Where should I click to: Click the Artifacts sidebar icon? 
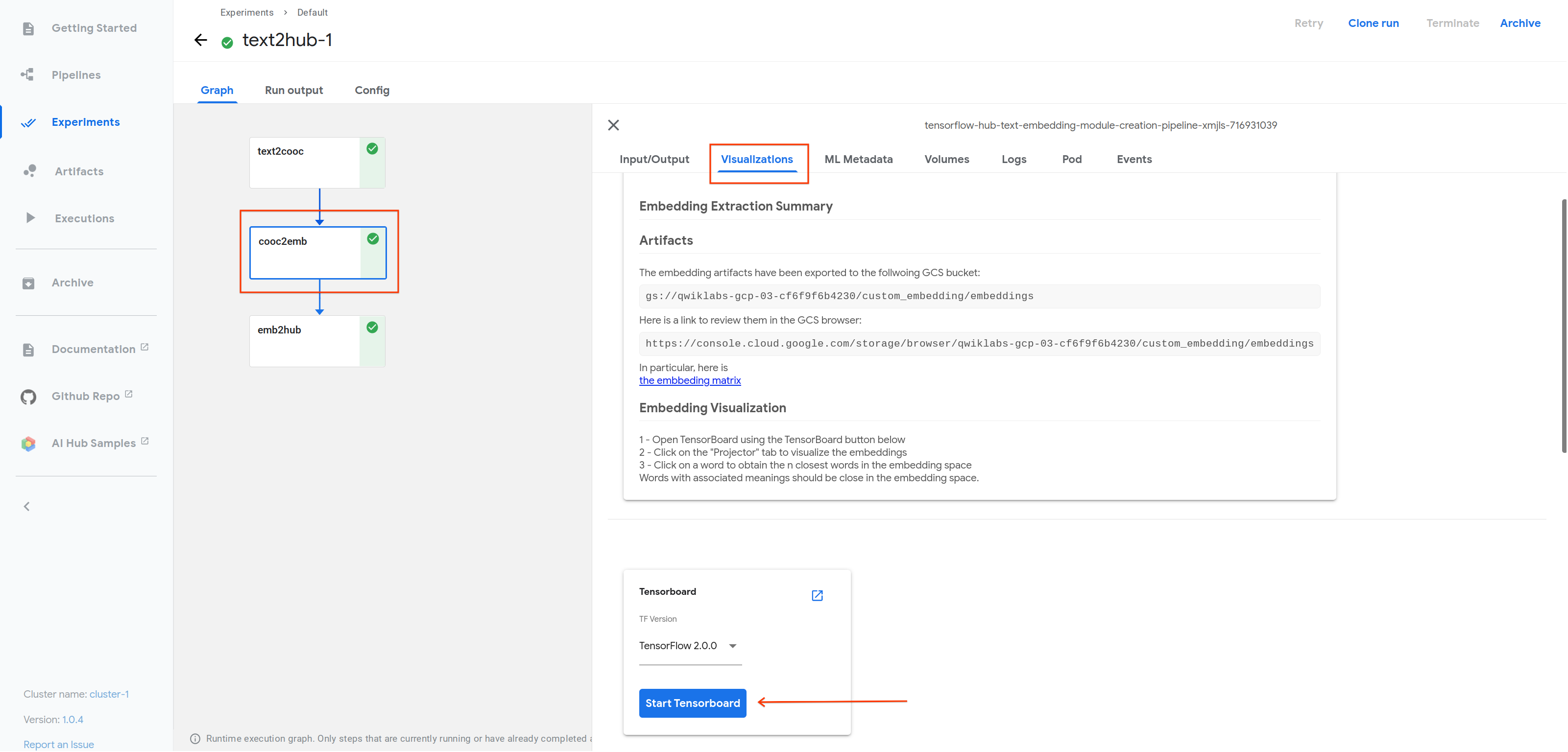point(29,171)
